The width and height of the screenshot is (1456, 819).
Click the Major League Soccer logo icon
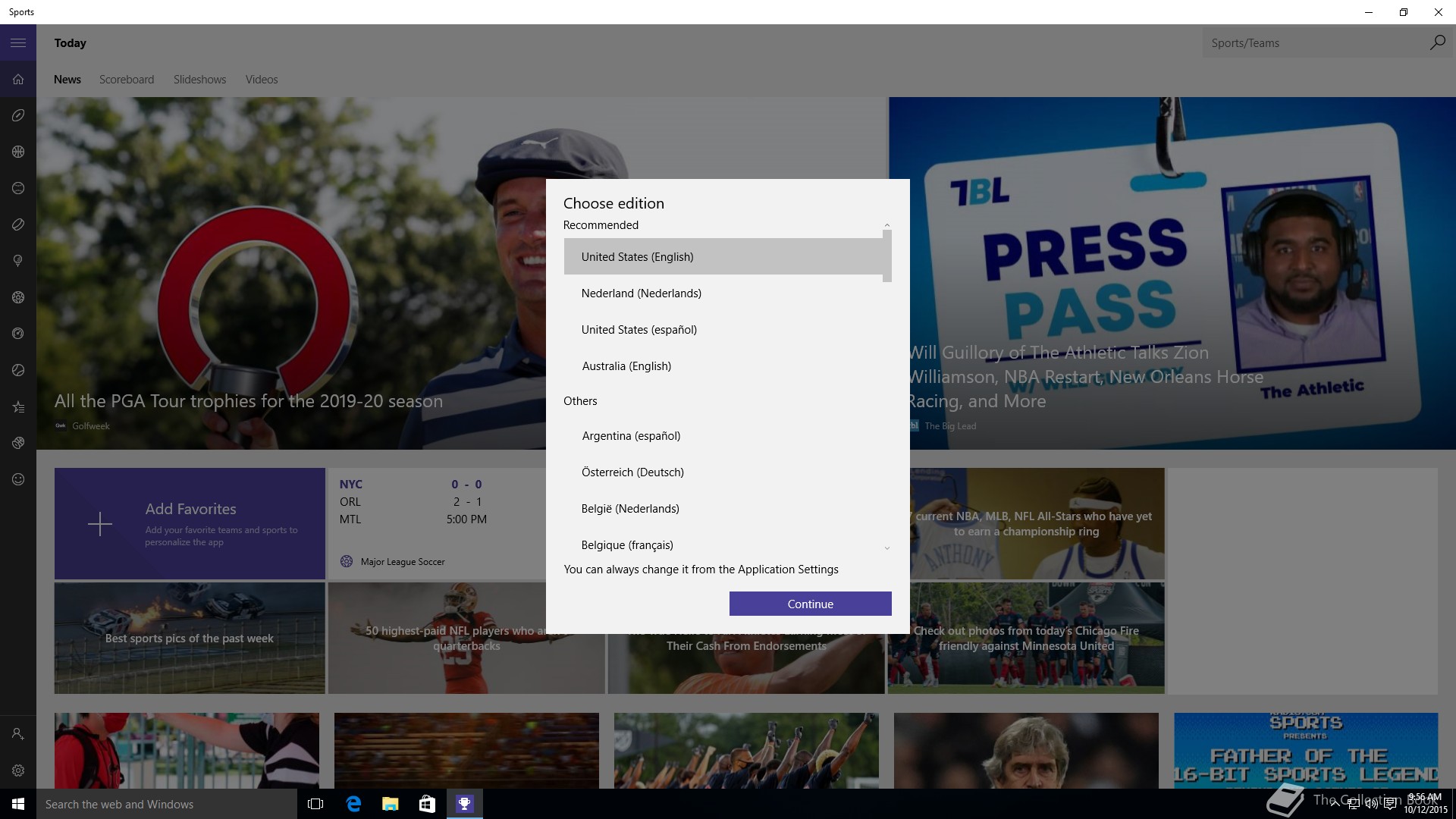(x=347, y=562)
